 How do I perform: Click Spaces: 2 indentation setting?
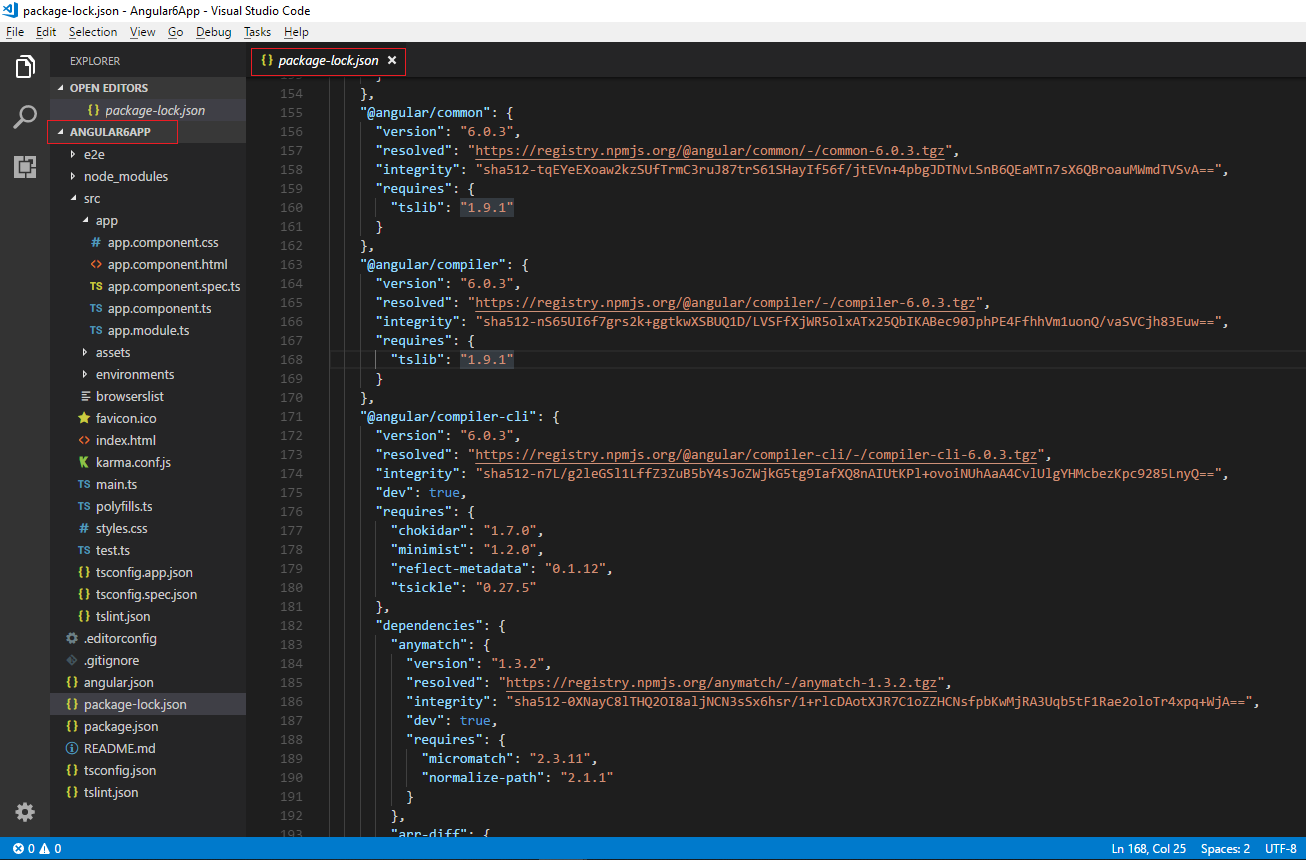[x=1224, y=847]
